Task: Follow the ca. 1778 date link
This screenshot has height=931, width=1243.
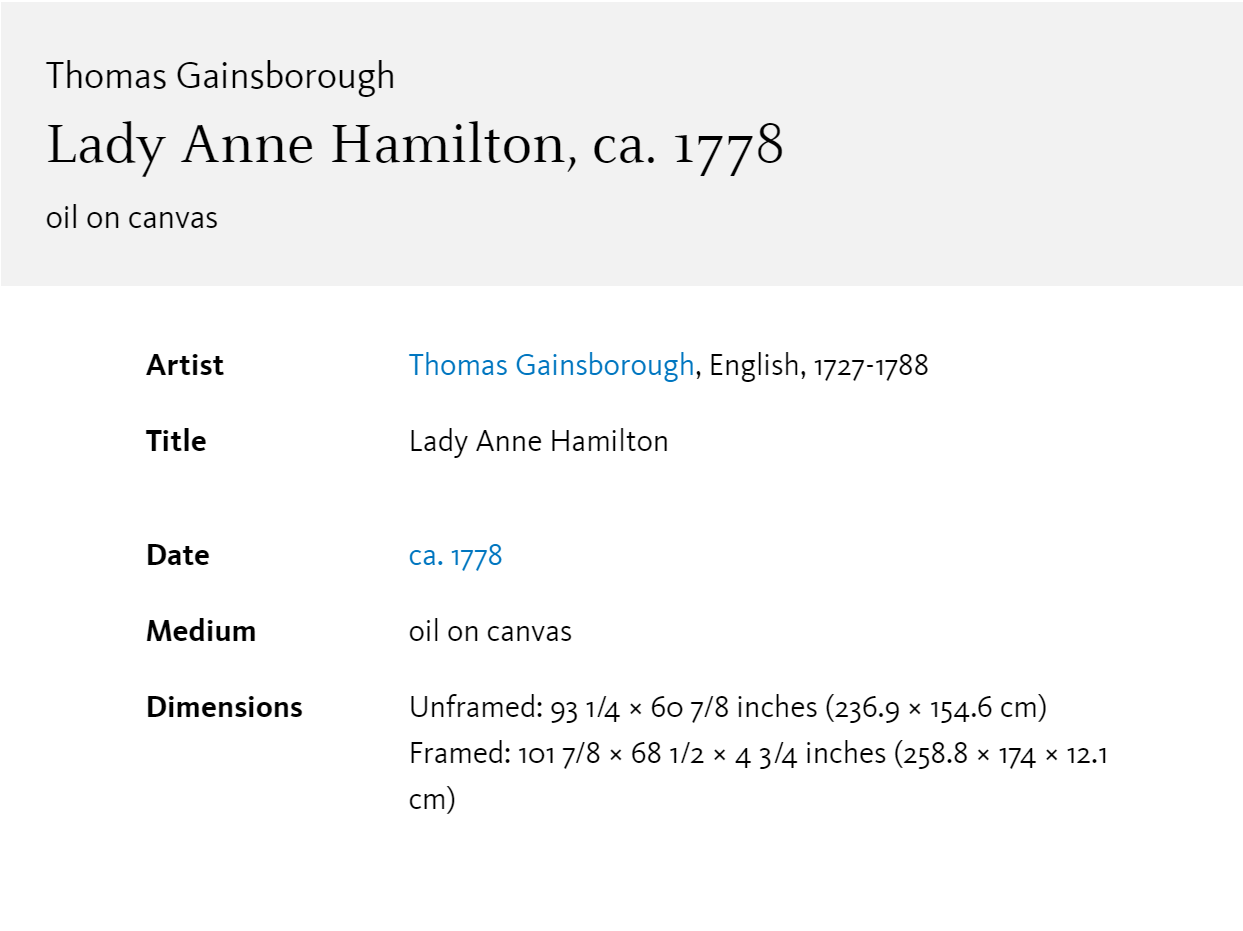Action: pyautogui.click(x=455, y=555)
